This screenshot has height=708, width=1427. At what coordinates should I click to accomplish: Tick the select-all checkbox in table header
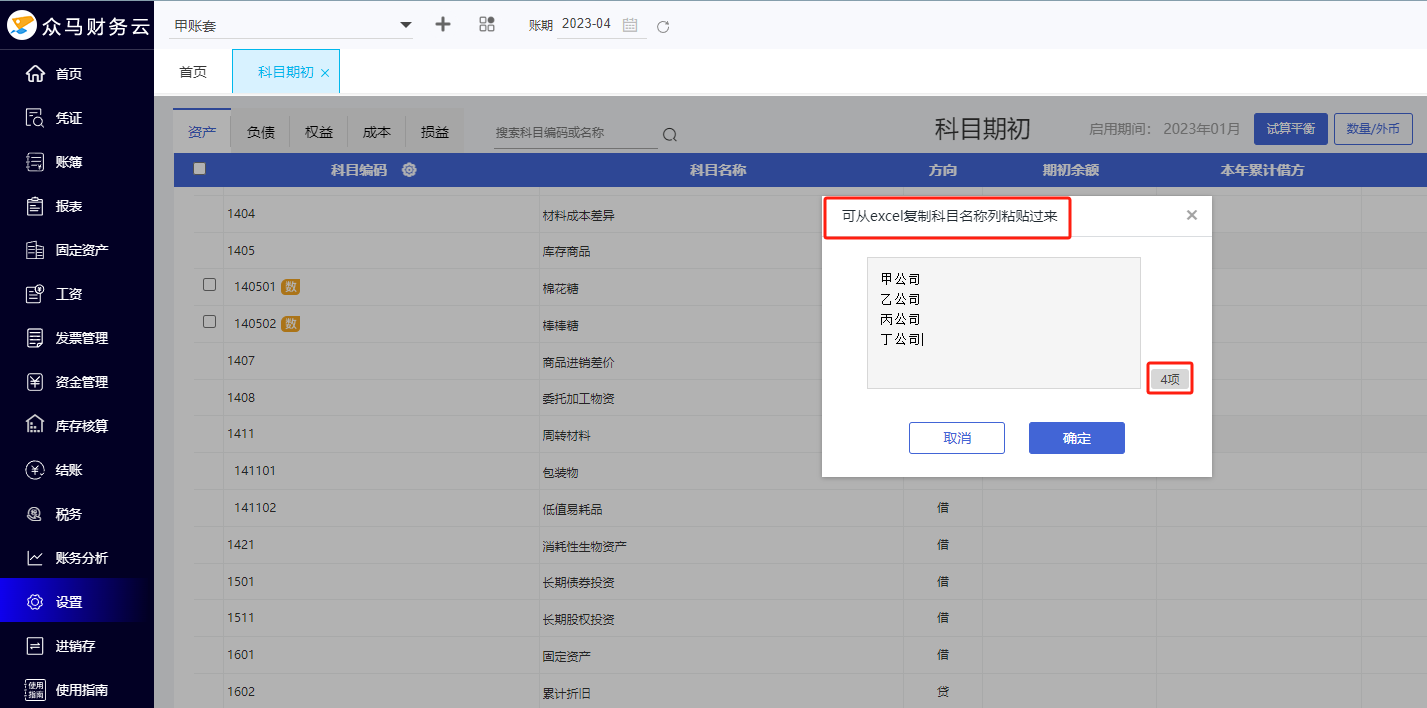pos(199,169)
